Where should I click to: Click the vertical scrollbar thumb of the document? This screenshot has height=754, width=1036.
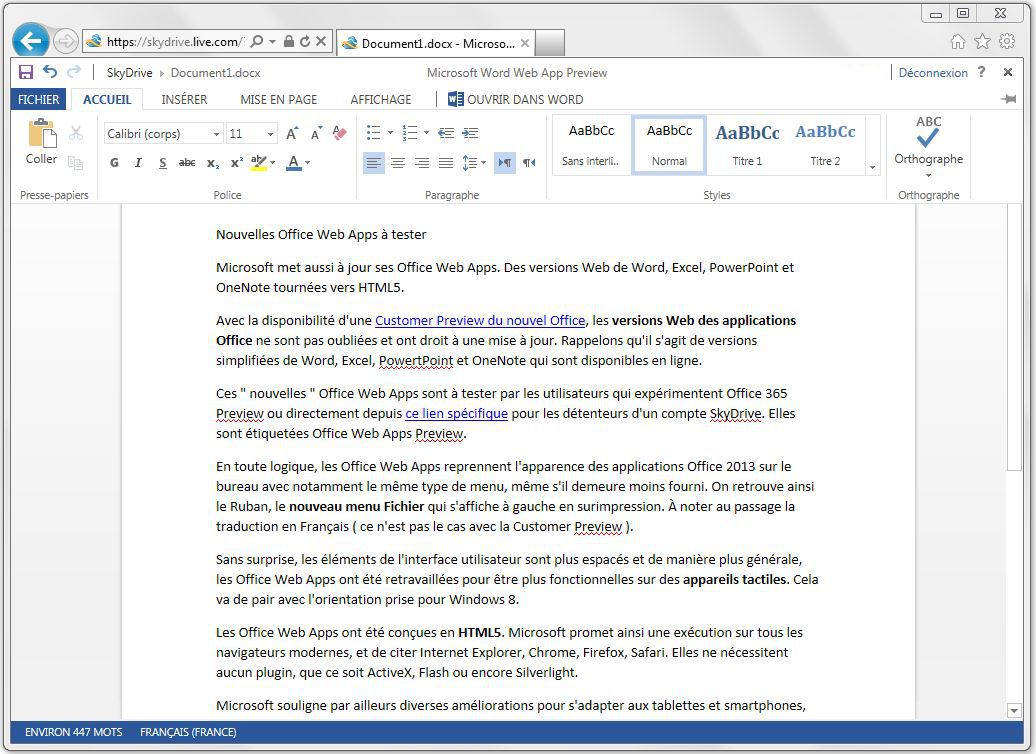tap(1014, 337)
